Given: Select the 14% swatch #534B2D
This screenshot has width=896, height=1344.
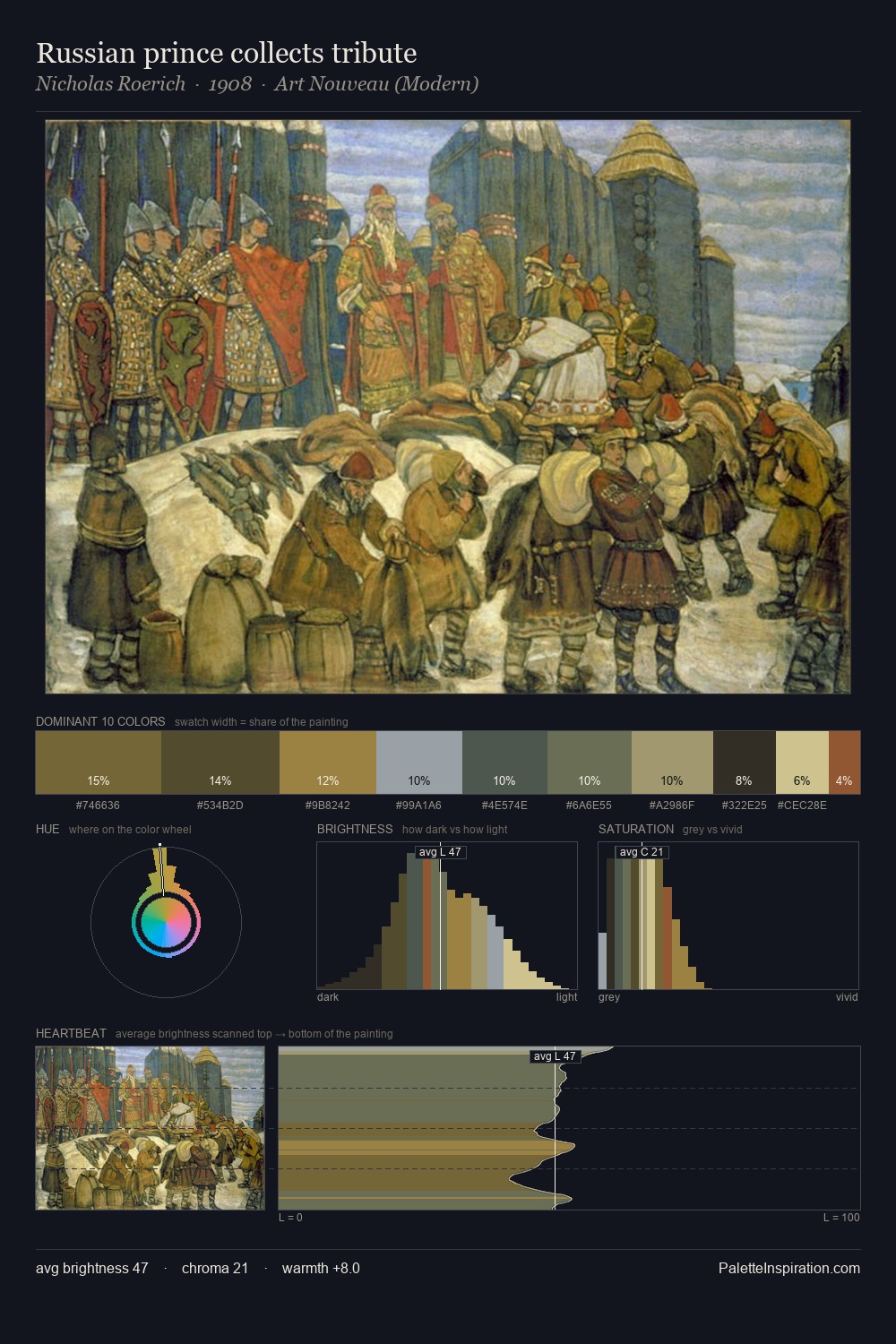Looking at the screenshot, I should (220, 762).
